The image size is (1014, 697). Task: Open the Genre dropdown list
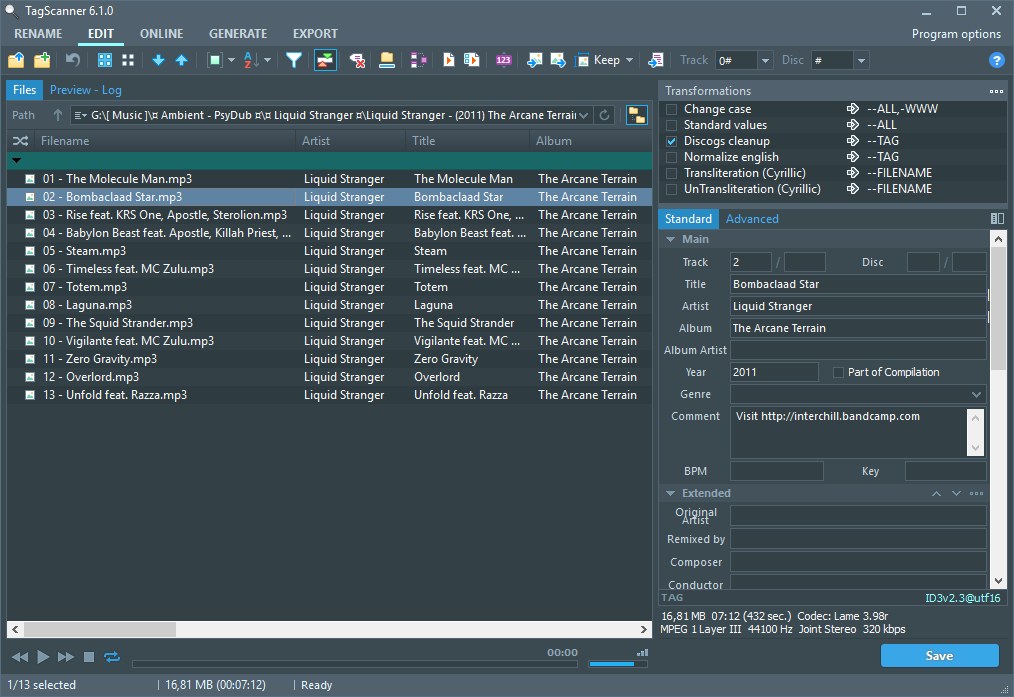[976, 394]
